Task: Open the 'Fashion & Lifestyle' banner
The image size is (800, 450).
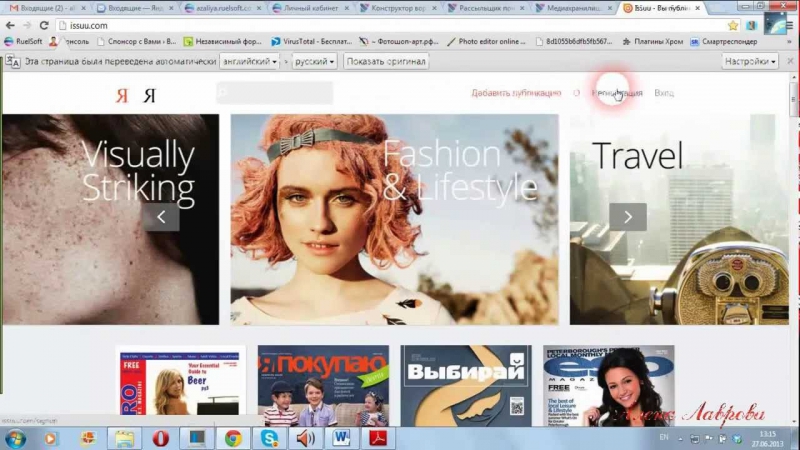Action: pyautogui.click(x=394, y=219)
